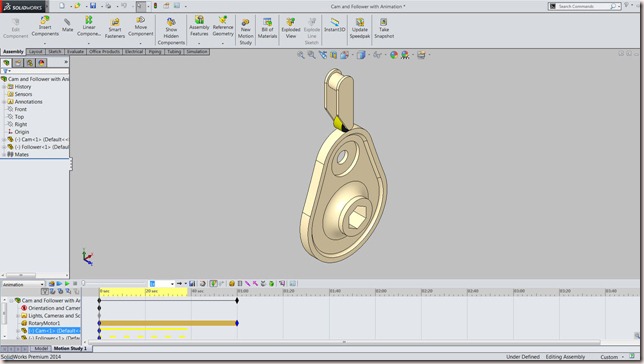Open DisplayManager tab icon
Screen dimensions: 644x364
pyautogui.click(x=41, y=63)
